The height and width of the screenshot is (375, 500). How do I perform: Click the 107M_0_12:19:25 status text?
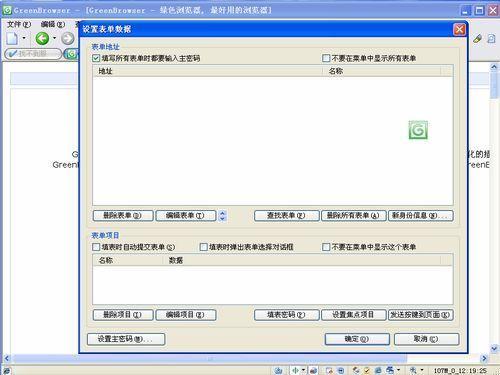pyautogui.click(x=460, y=371)
